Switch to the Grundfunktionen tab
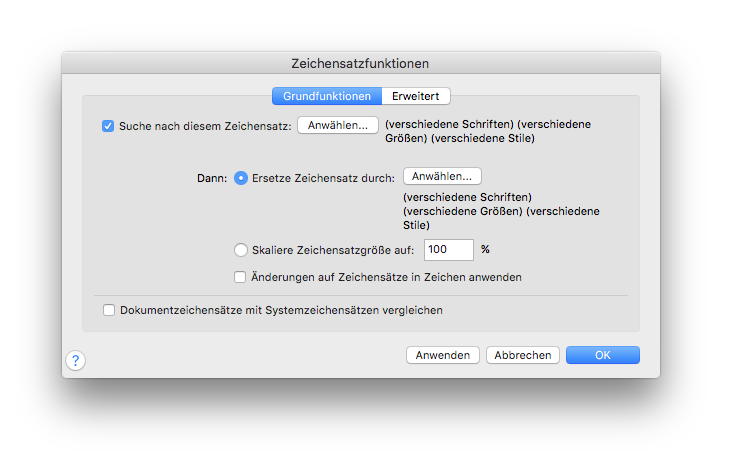This screenshot has width=748, height=451. tap(327, 96)
